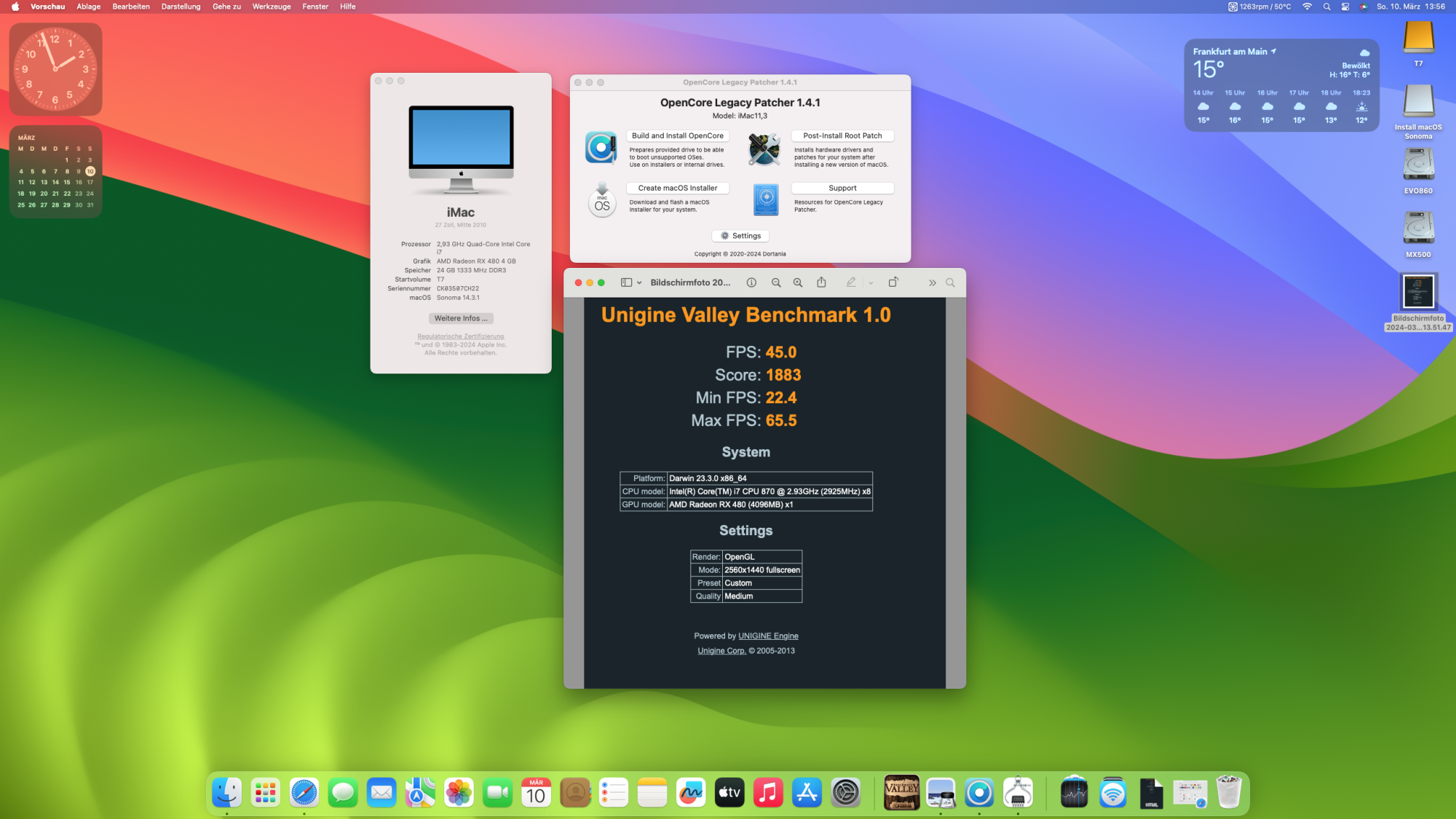Toggle the Markup pencil tool
Viewport: 1456px width, 819px height.
pyautogui.click(x=850, y=282)
